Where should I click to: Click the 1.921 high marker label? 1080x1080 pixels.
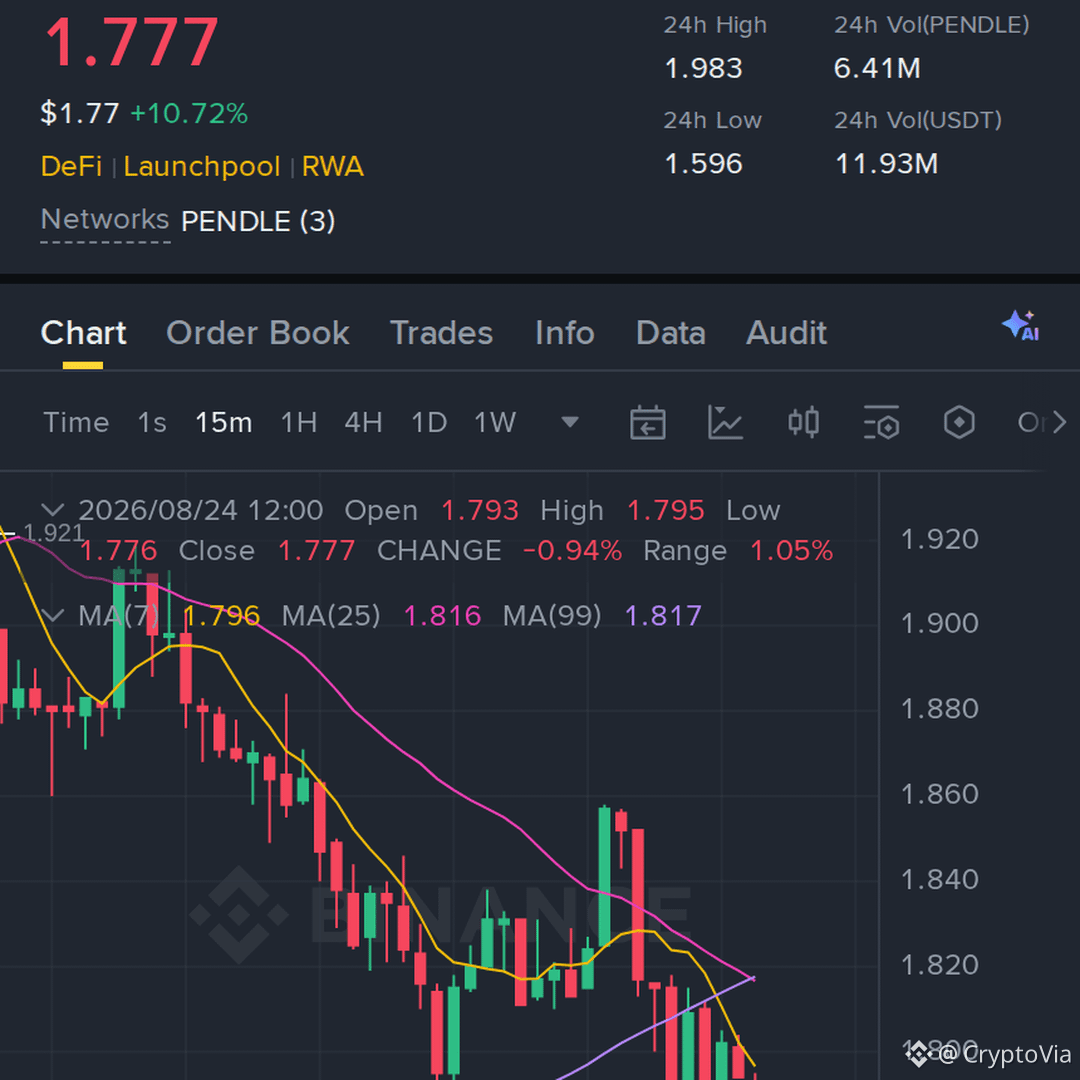pos(54,532)
